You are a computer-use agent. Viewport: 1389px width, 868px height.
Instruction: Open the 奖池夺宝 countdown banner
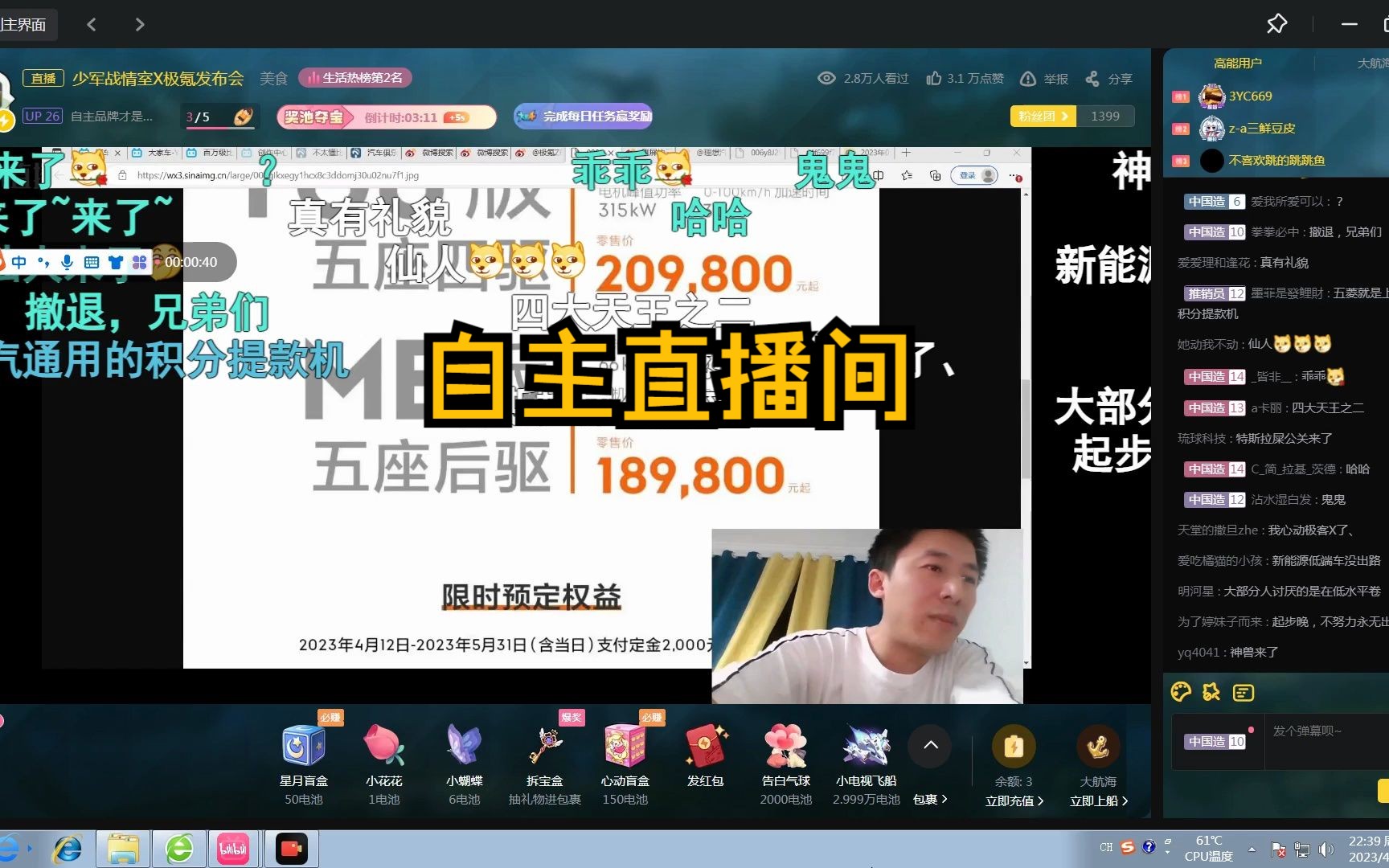[x=386, y=117]
